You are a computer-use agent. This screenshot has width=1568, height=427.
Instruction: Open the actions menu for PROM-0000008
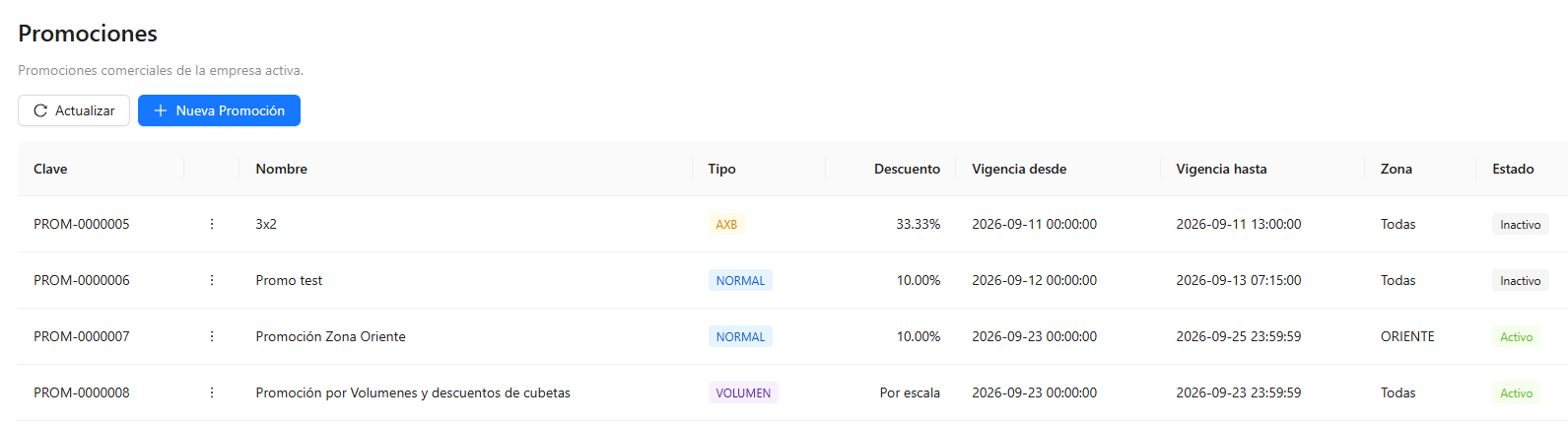pos(211,392)
